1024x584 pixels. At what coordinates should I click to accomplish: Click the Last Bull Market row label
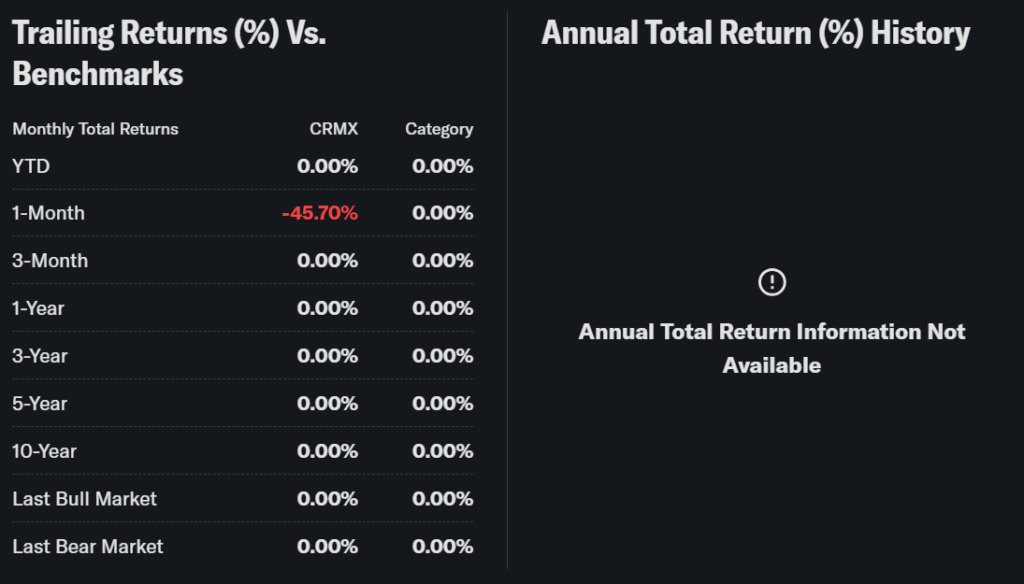(84, 498)
